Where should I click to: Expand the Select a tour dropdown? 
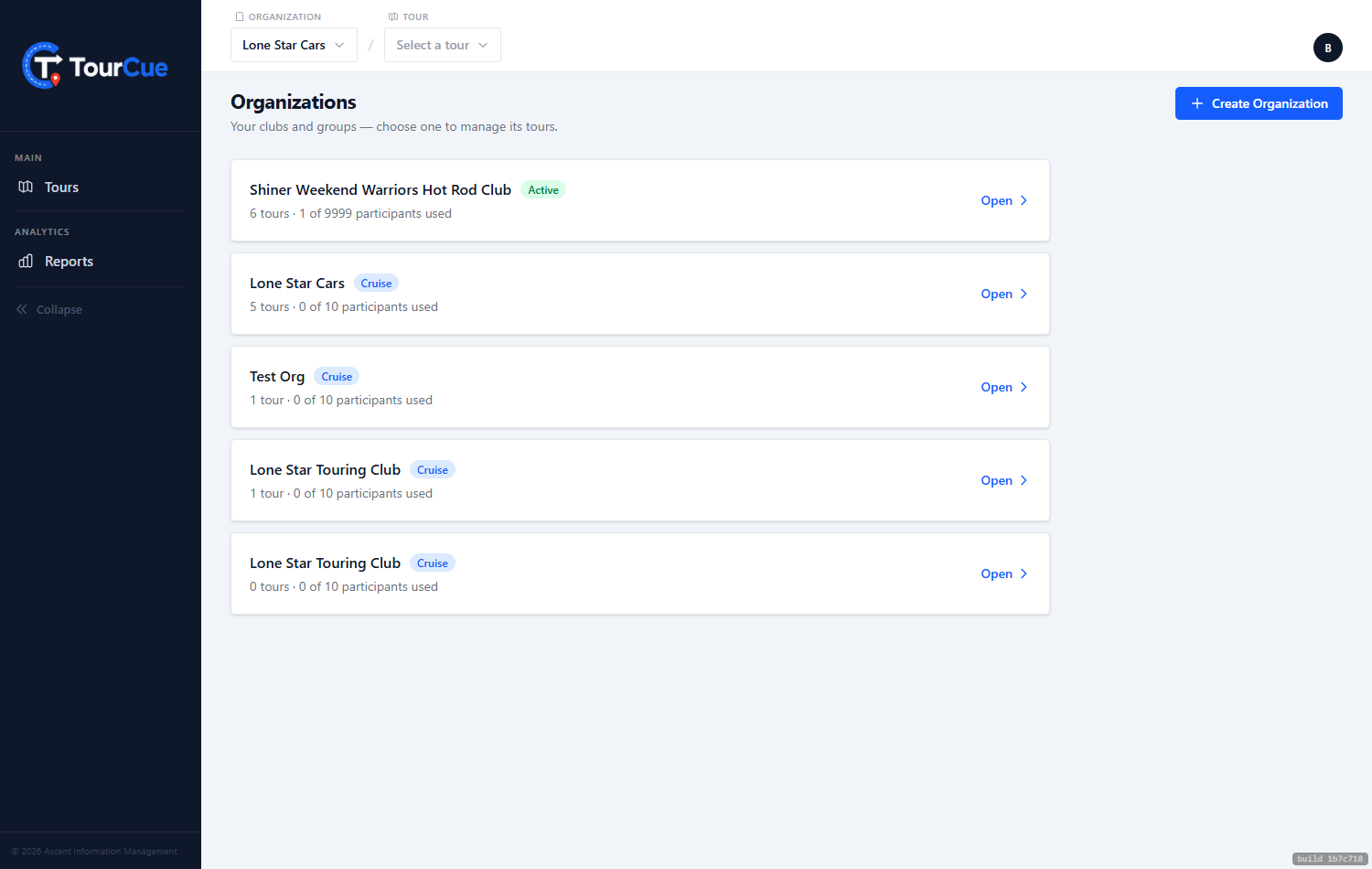click(x=443, y=45)
